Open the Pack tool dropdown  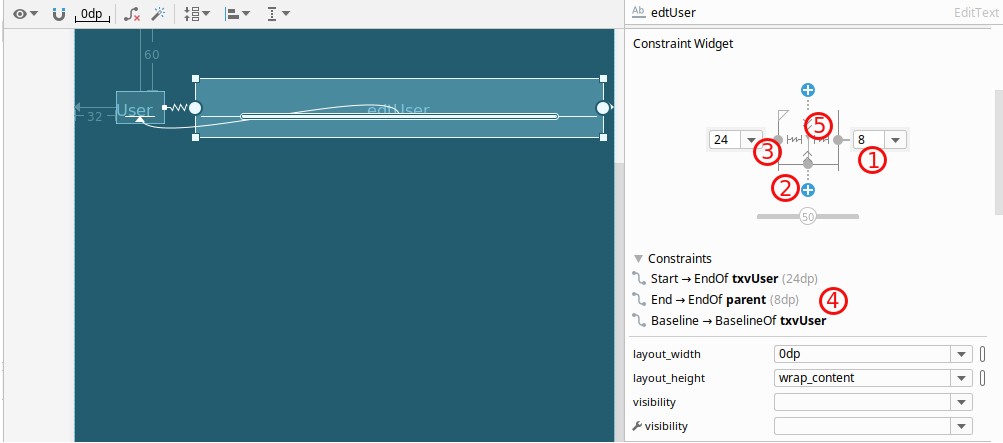197,13
